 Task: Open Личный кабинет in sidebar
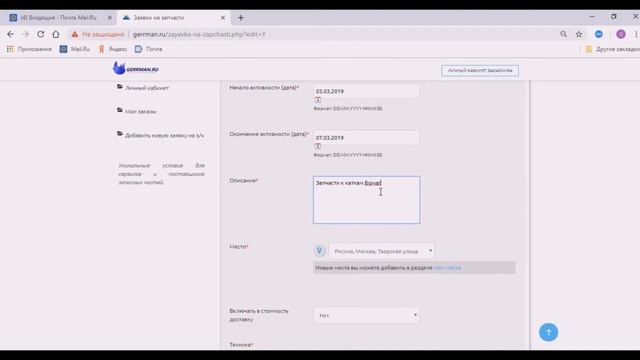147,88
